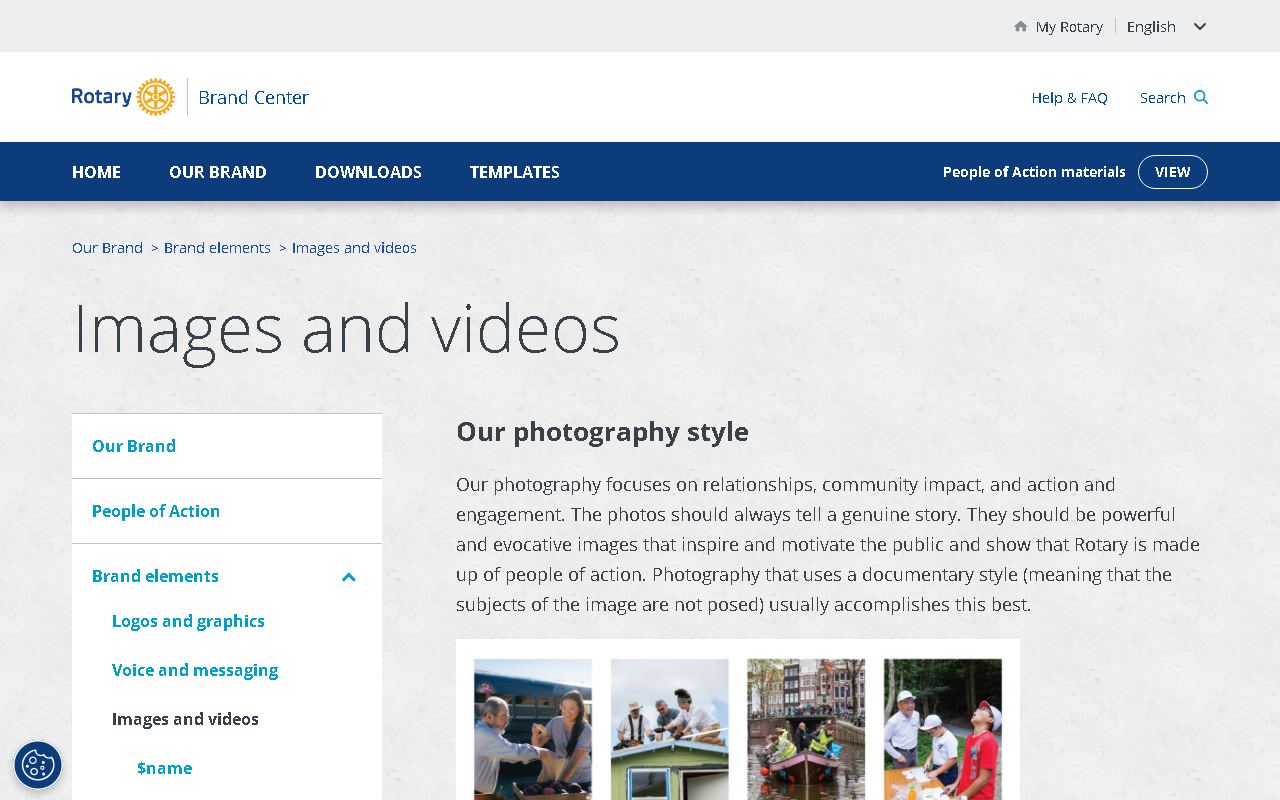Open the OUR BRAND menu

(218, 172)
